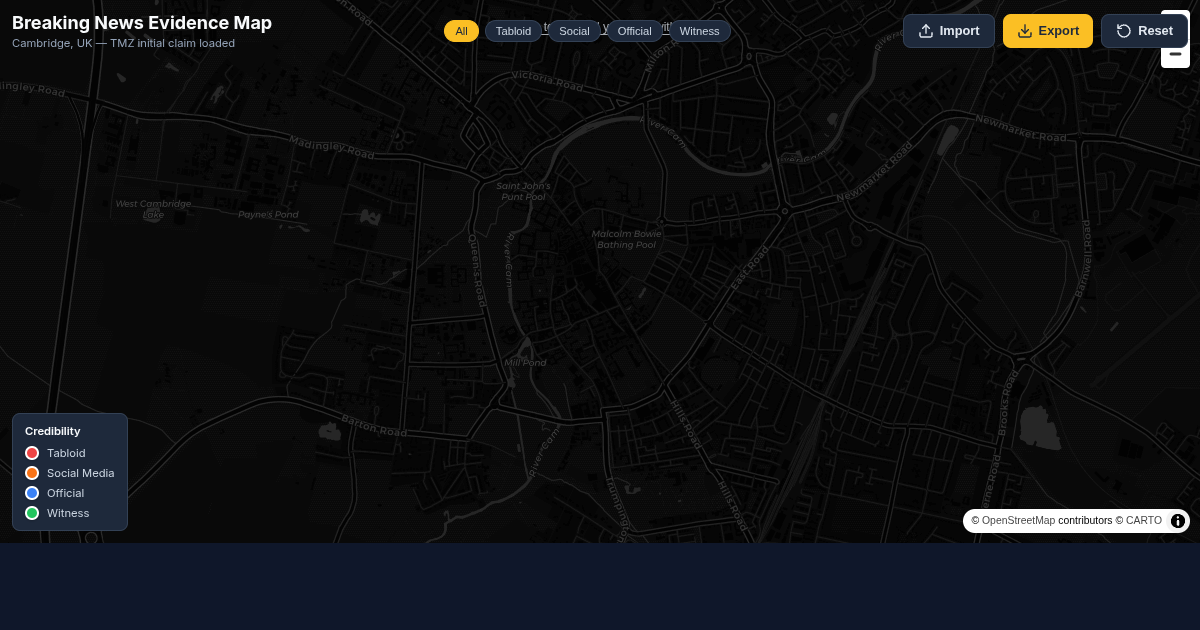Screen dimensions: 1200x630
Task: Click the West Cambridge Lake label
Action: (153, 209)
